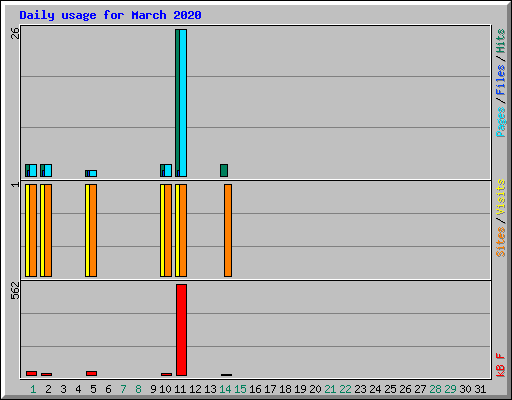Click the day '11' axis label
The width and height of the screenshot is (512, 400).
[180, 389]
